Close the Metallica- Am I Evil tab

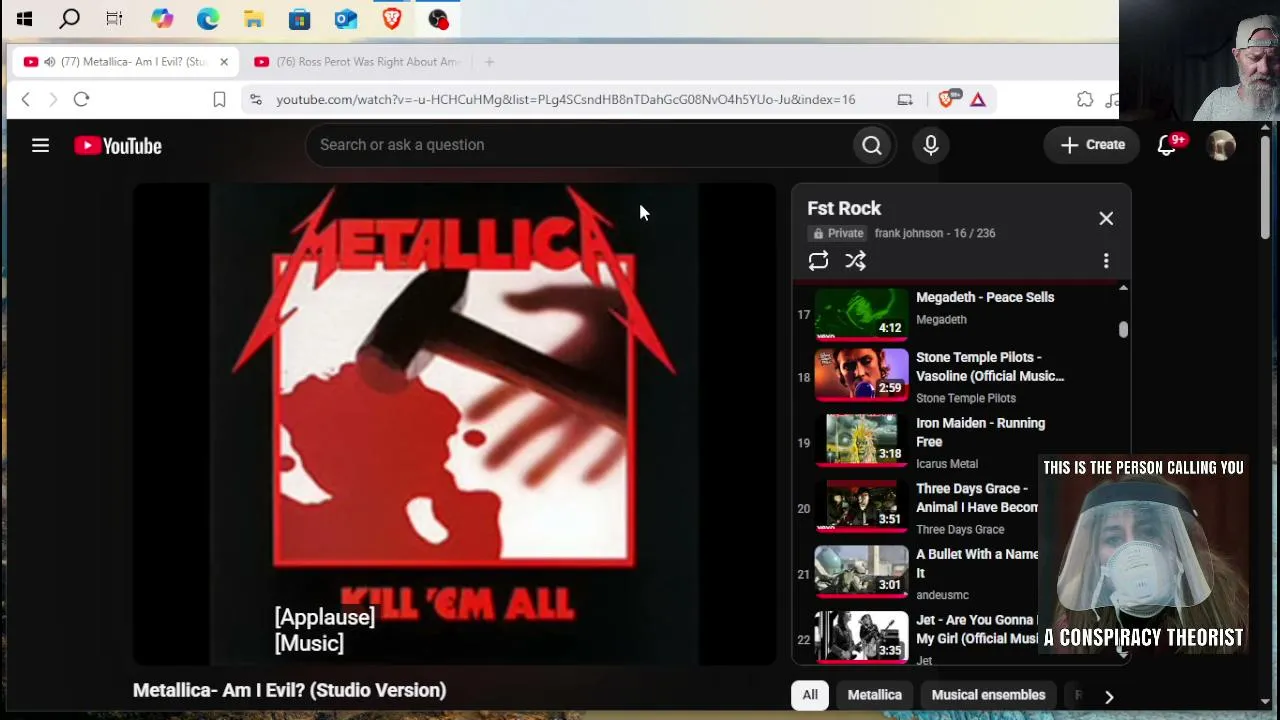[224, 62]
